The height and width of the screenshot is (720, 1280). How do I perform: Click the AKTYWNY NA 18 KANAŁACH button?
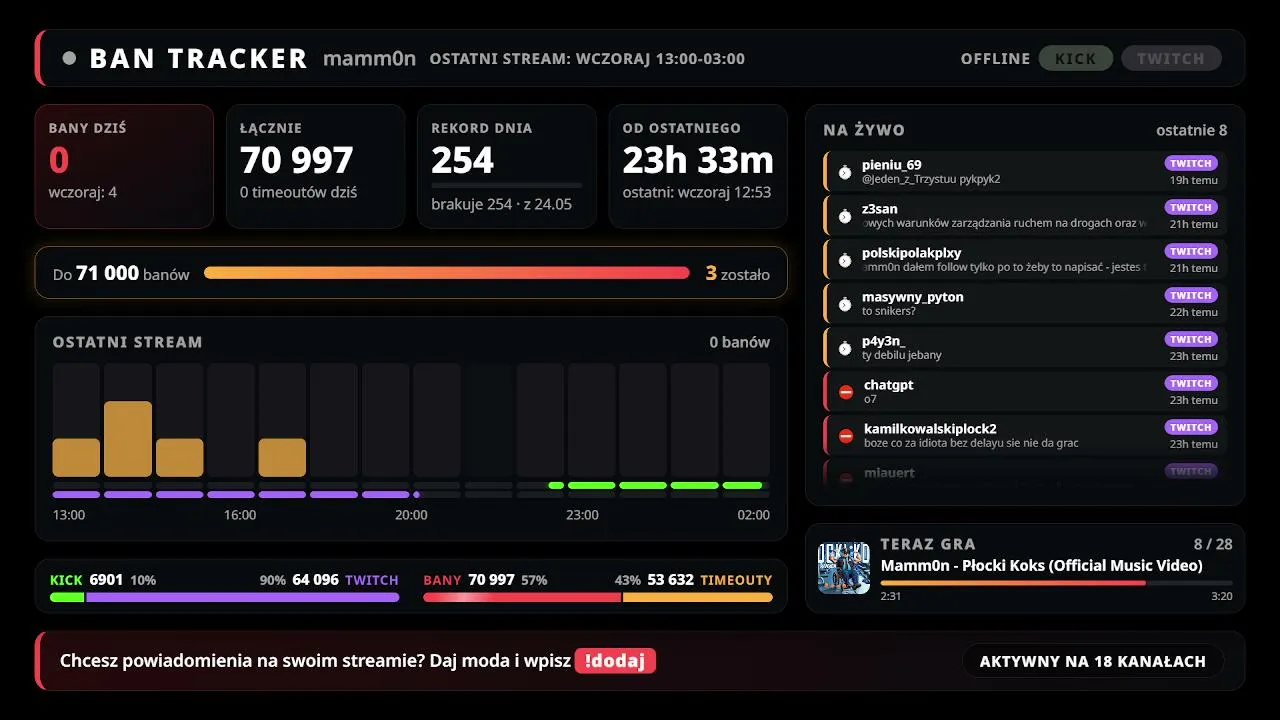pyautogui.click(x=1093, y=661)
